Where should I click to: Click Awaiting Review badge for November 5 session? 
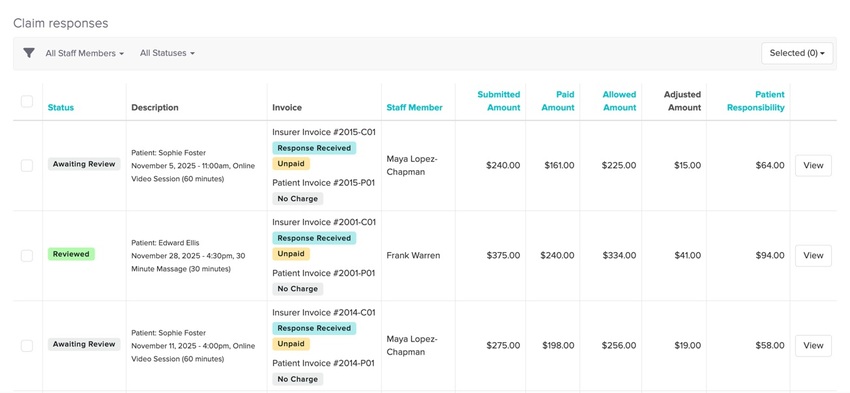pyautogui.click(x=84, y=164)
